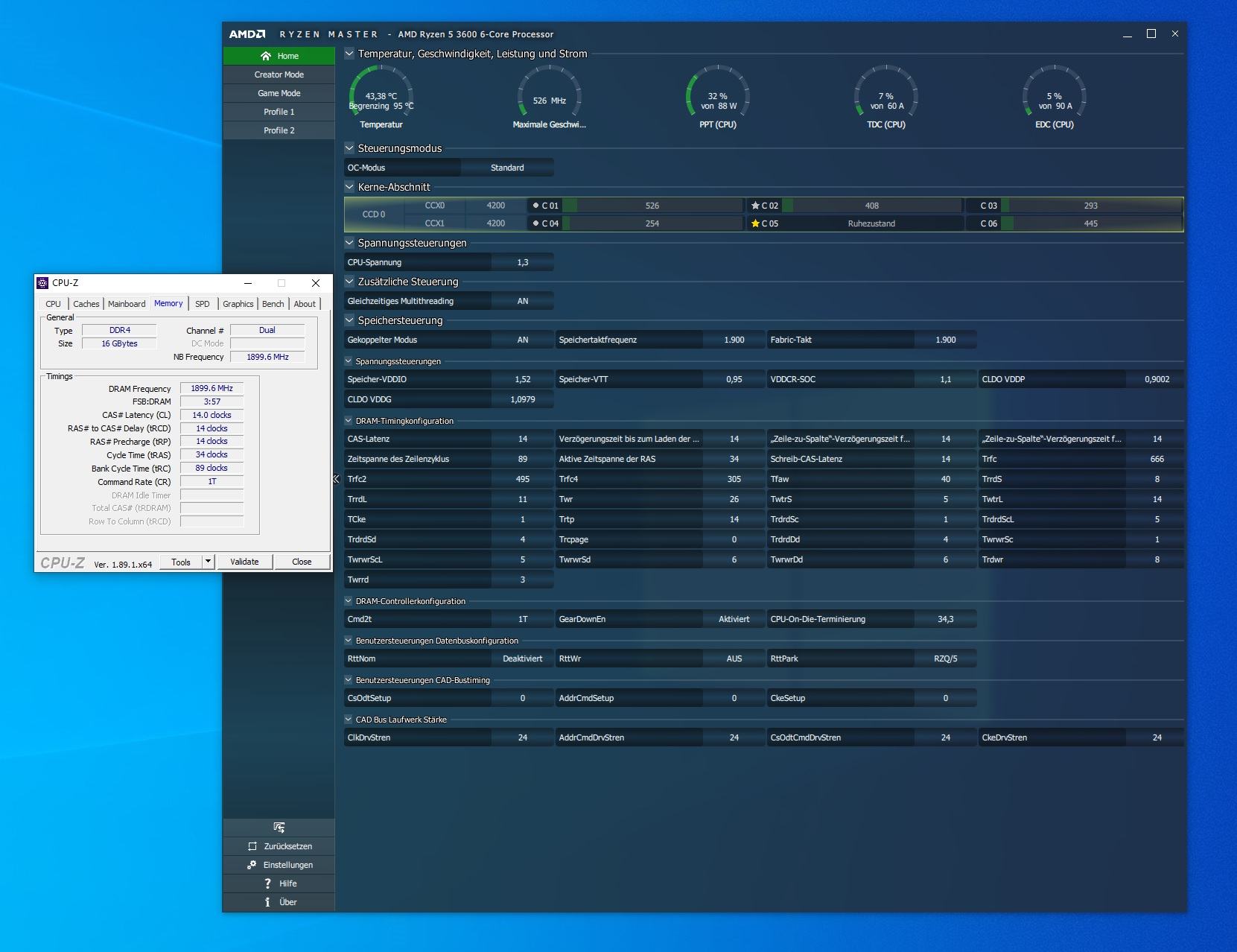Click the C 03 core bar showing 293
The height and width of the screenshot is (952, 1237).
1091,206
